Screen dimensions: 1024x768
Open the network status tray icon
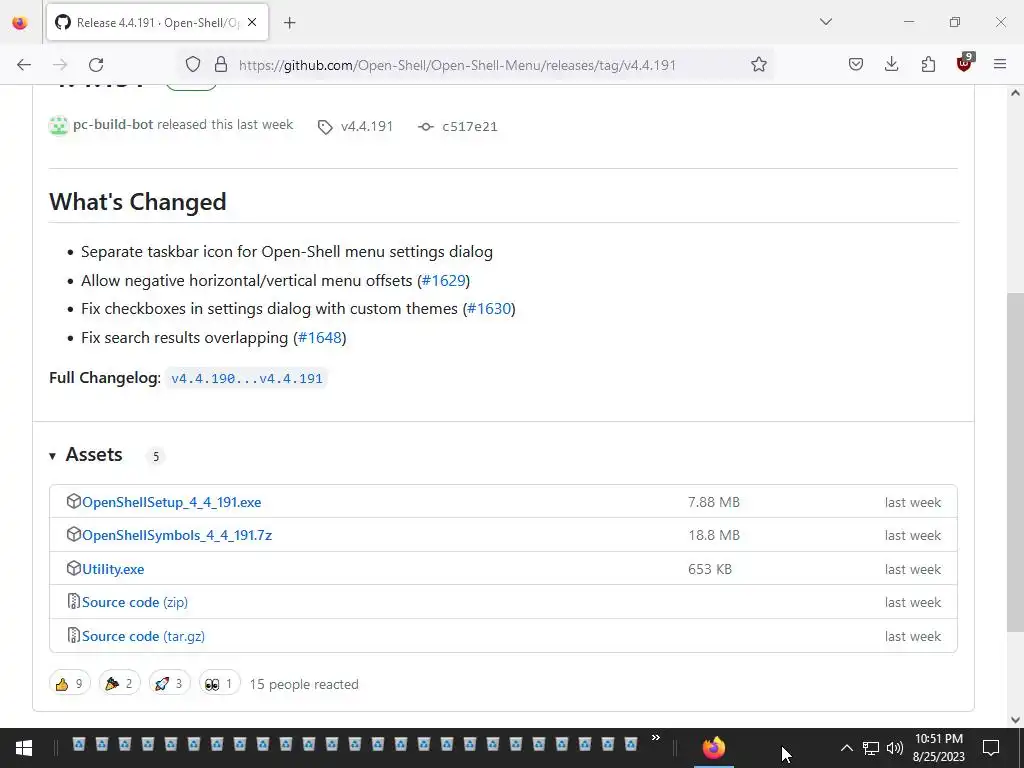tap(871, 748)
